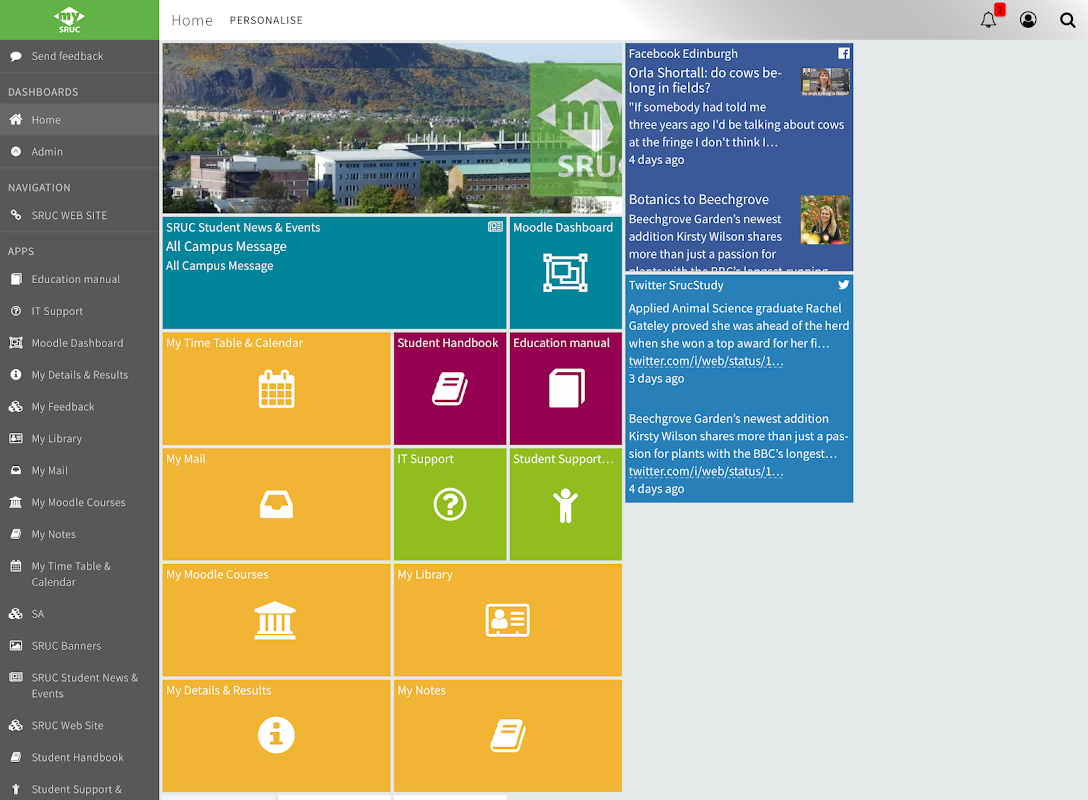Open the user profile icon
This screenshot has width=1088, height=800.
1028,19
